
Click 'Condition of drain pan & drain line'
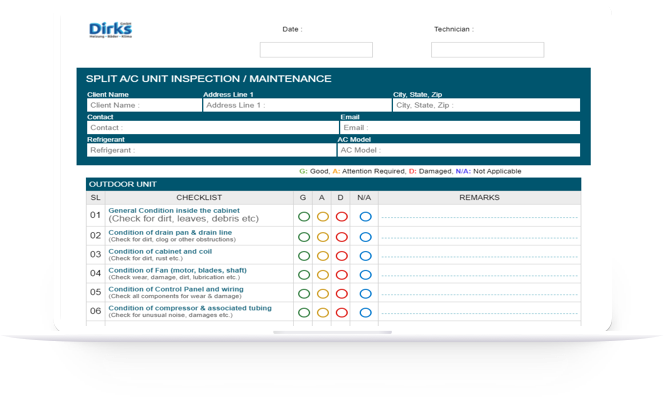(170, 233)
